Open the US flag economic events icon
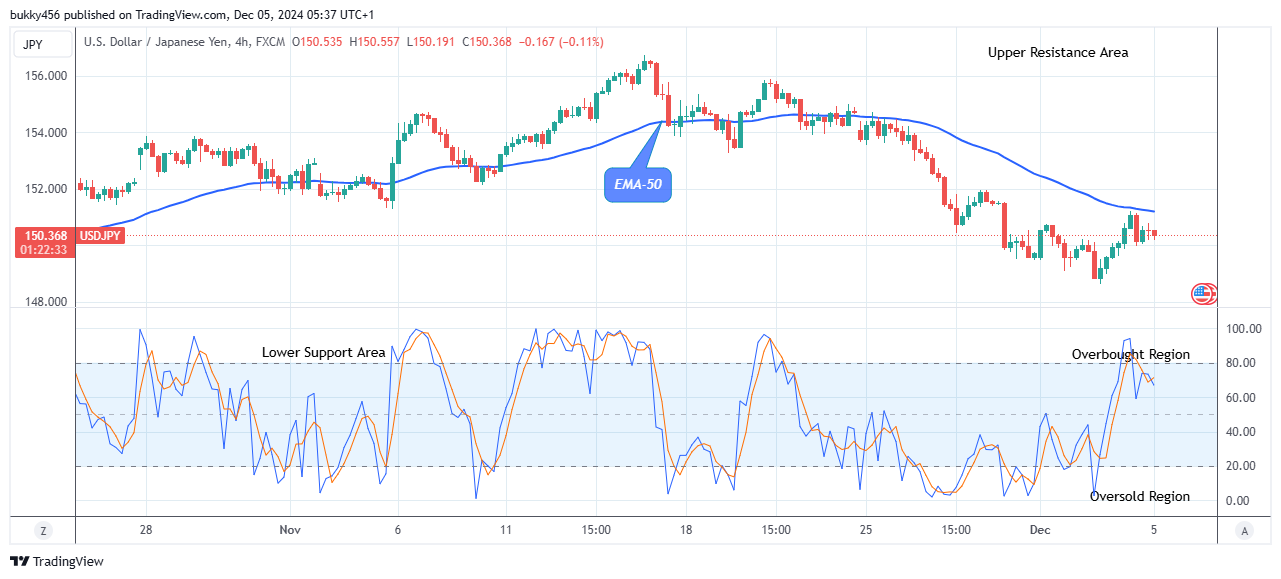 tap(1203, 293)
